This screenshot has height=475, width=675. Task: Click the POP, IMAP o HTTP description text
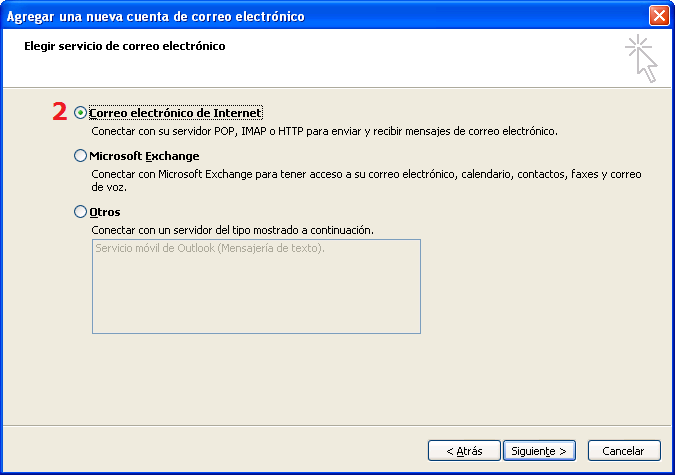point(324,131)
